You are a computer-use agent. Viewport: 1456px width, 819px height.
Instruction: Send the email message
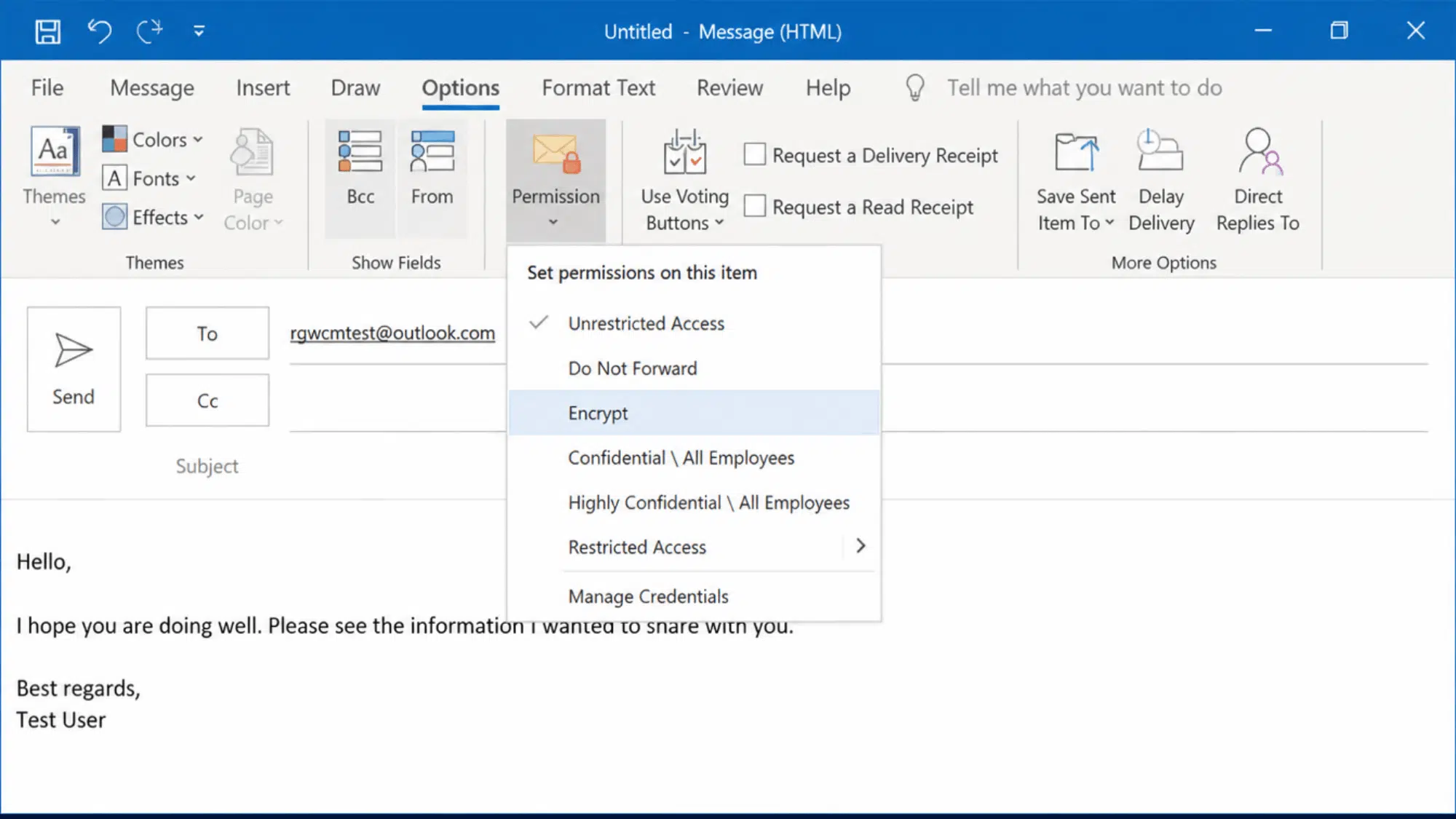[74, 369]
